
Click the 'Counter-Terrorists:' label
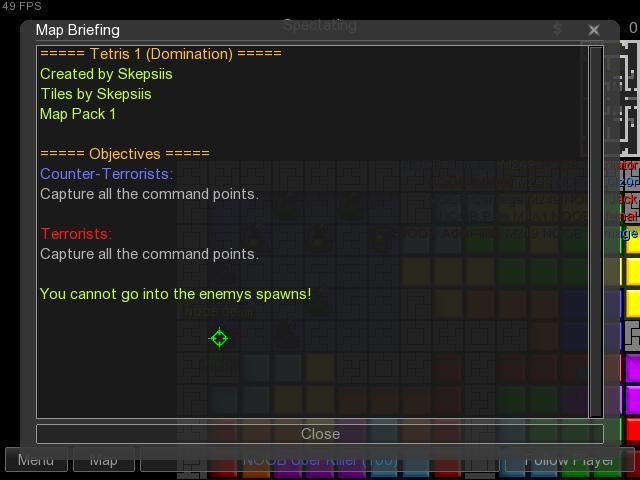tap(107, 174)
